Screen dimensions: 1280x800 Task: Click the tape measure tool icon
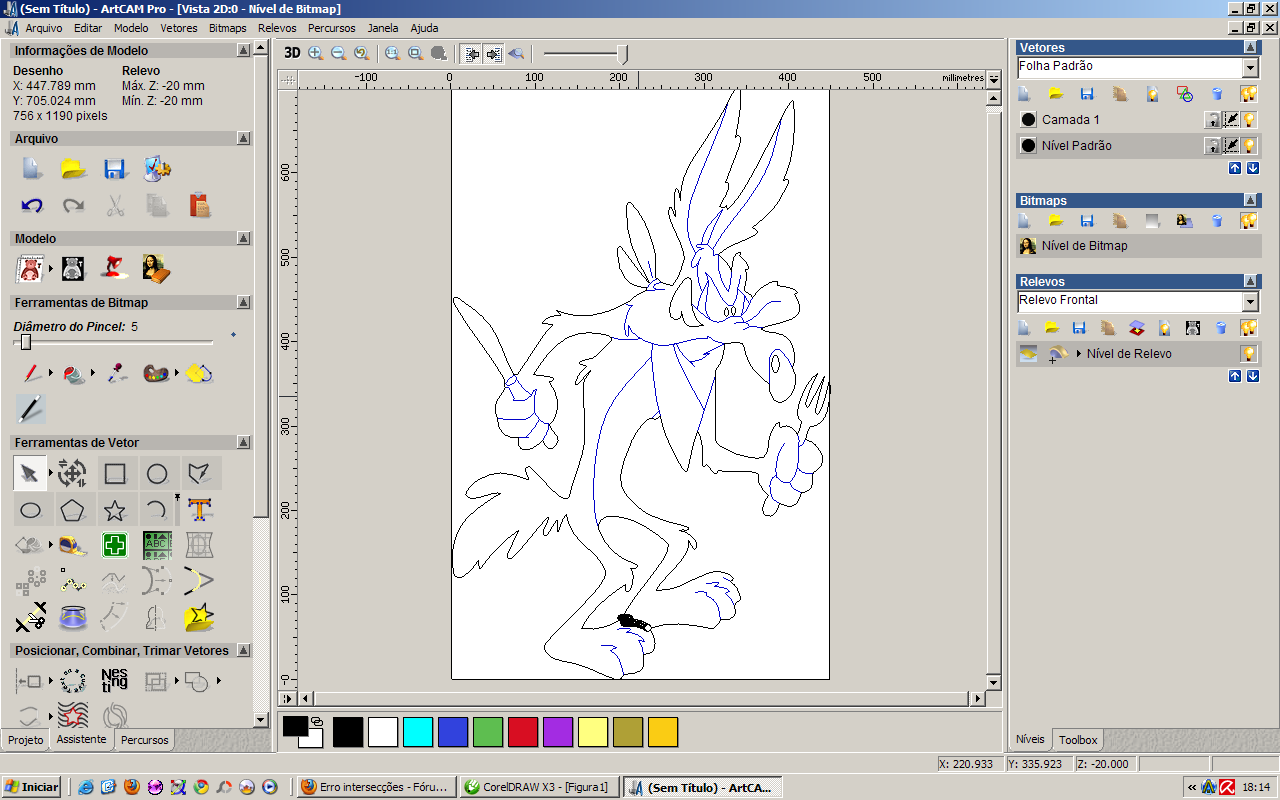coord(72,546)
